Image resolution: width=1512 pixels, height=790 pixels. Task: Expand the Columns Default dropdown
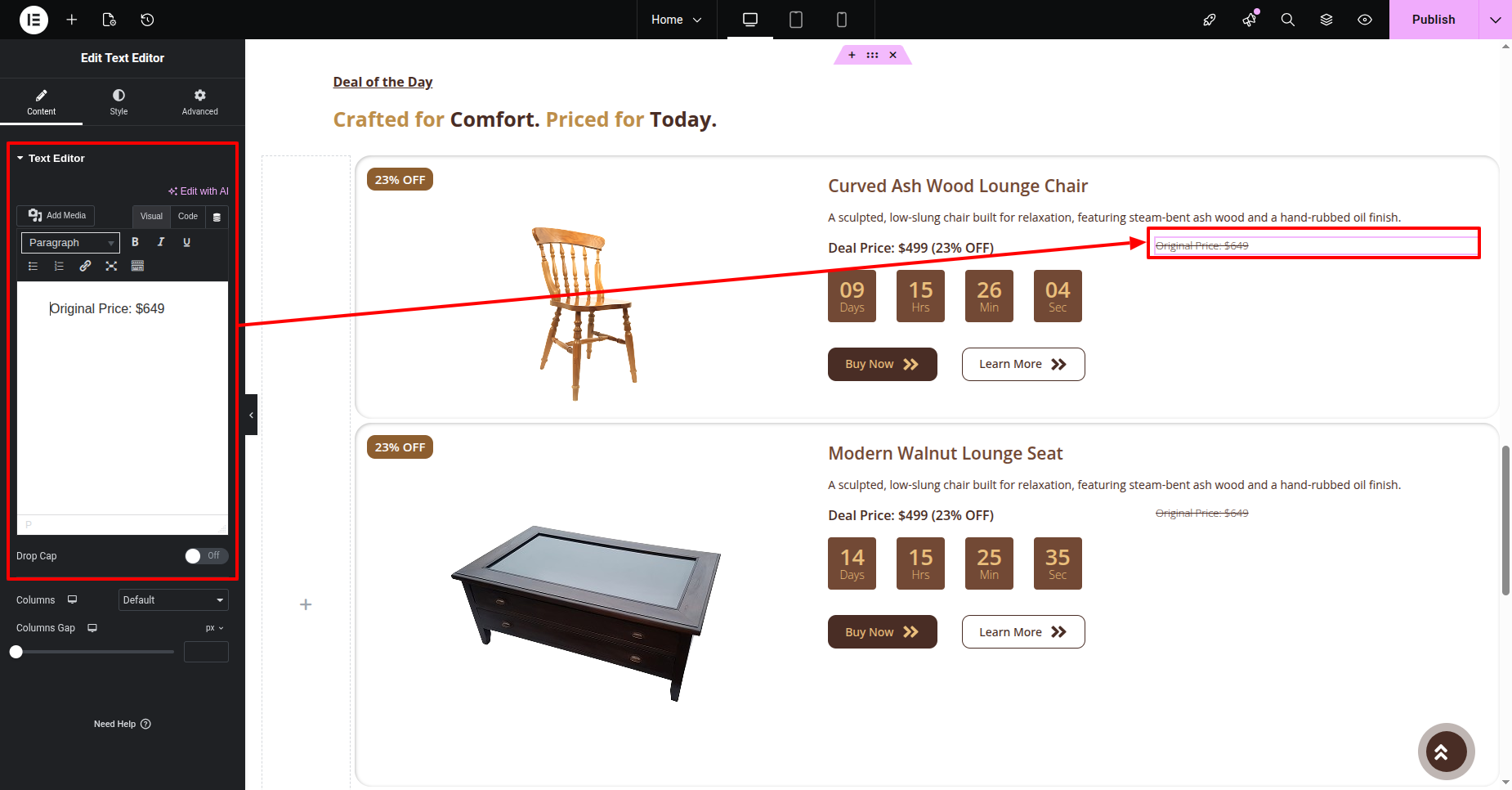pos(173,600)
